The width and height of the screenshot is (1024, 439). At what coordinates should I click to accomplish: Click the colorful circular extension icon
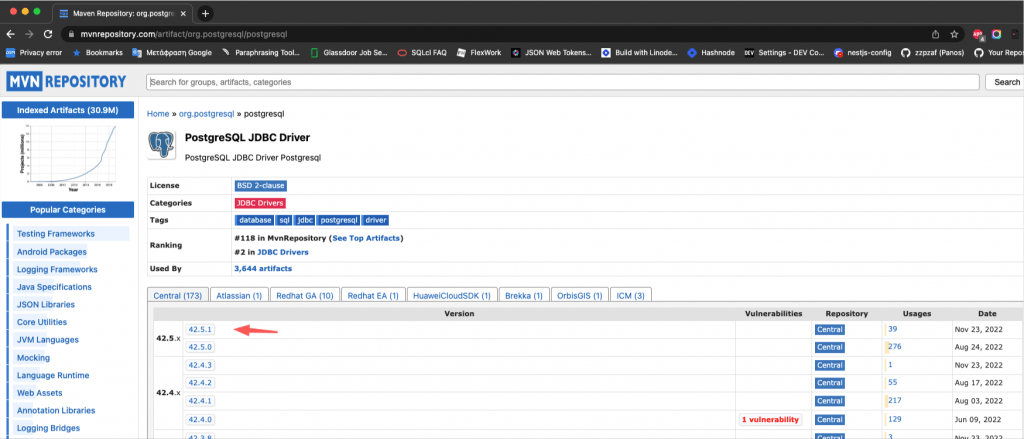[997, 34]
